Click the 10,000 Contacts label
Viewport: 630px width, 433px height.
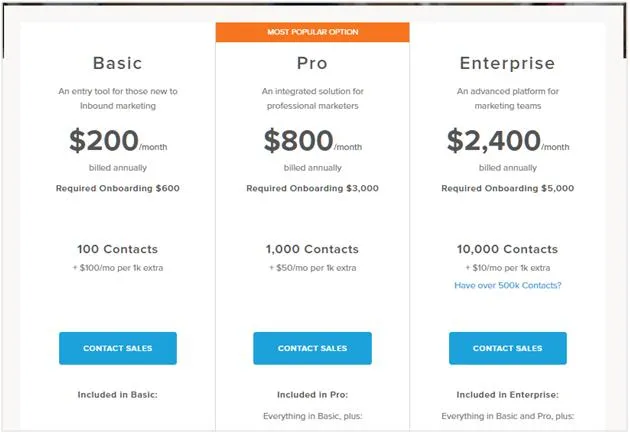pos(507,249)
